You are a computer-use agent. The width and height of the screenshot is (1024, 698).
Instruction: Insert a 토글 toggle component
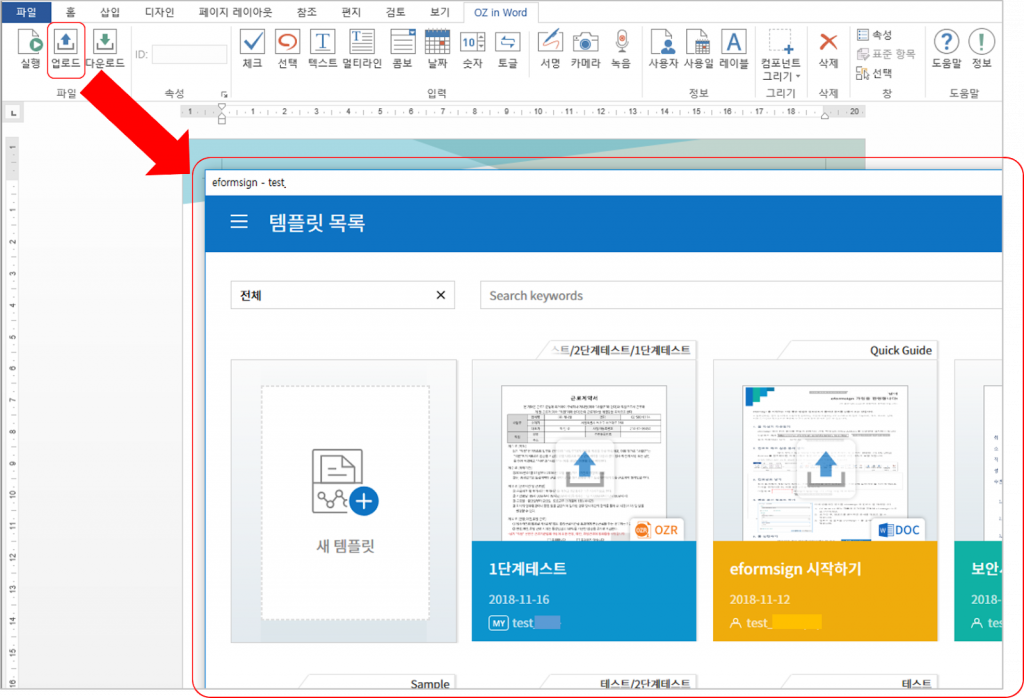click(507, 49)
